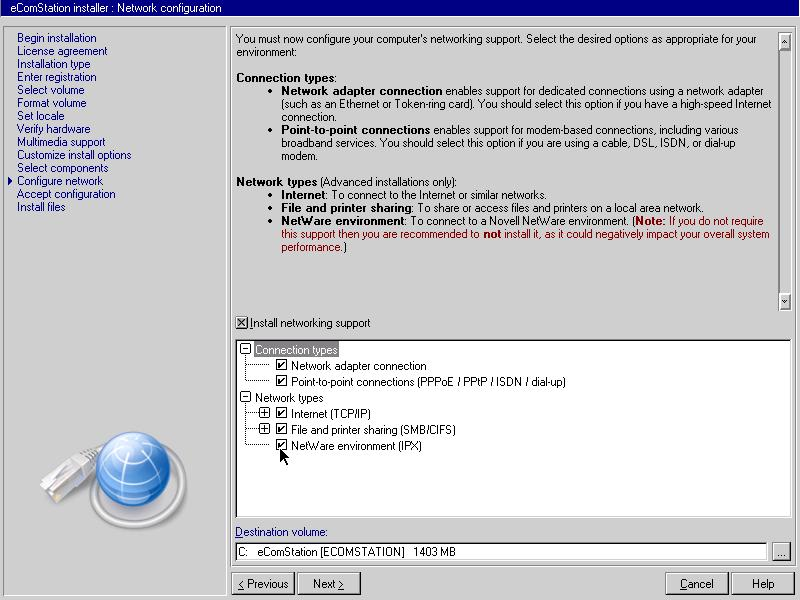
Task: Uncheck NetWare environment (IPX) checkbox
Action: [x=281, y=445]
